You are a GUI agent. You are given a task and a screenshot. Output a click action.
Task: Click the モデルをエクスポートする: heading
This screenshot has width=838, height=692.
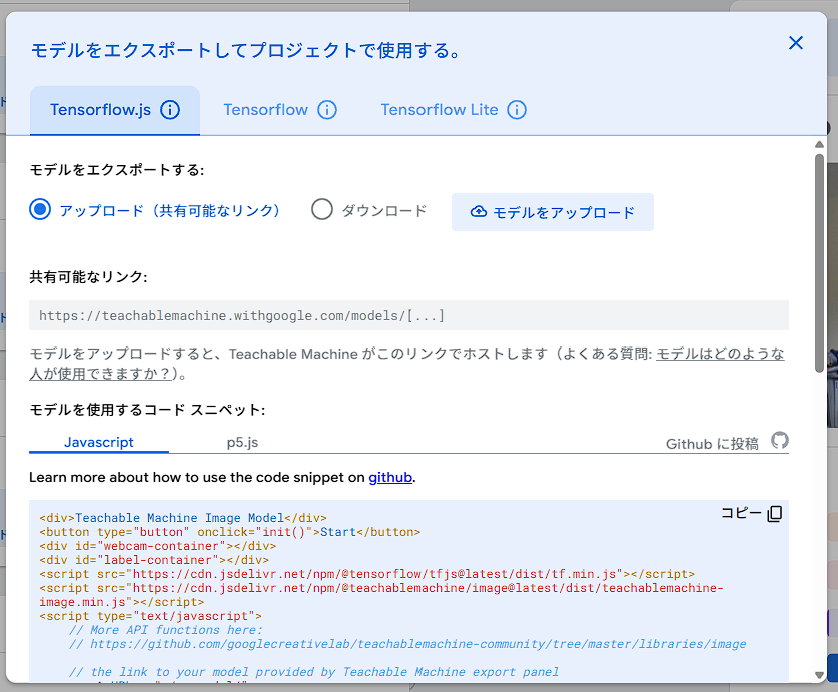[117, 170]
